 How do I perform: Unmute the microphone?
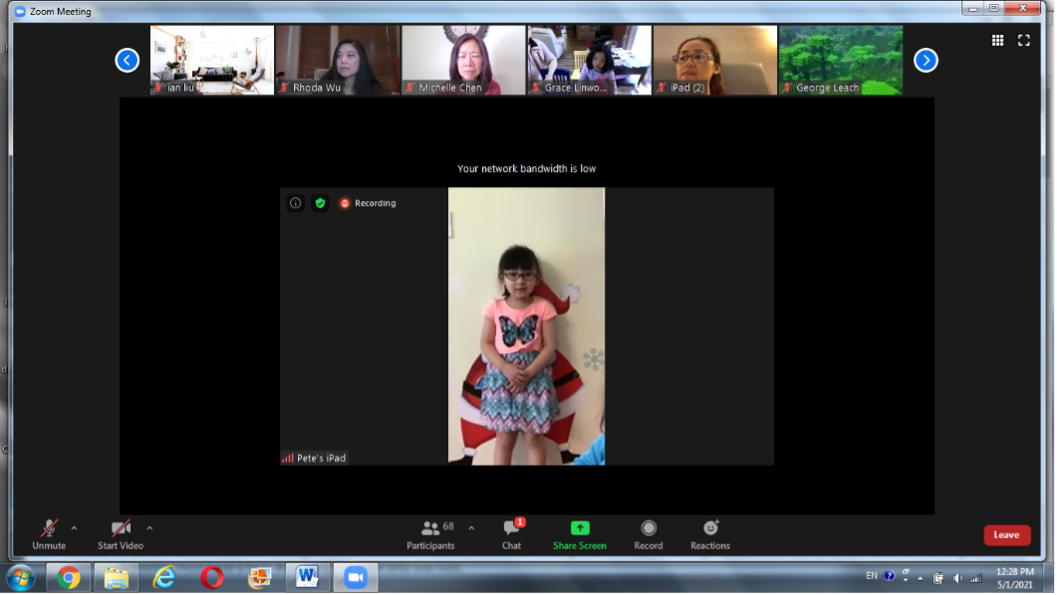tap(48, 534)
